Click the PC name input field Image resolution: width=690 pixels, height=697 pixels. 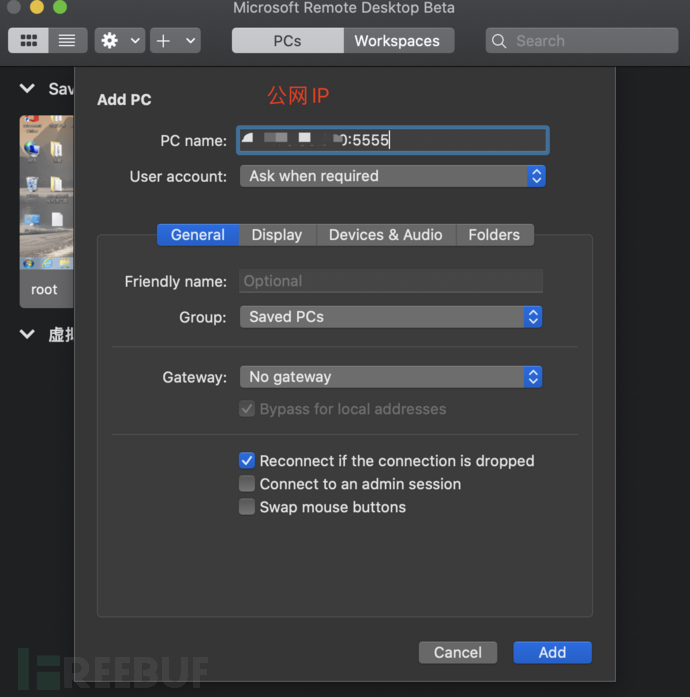393,140
